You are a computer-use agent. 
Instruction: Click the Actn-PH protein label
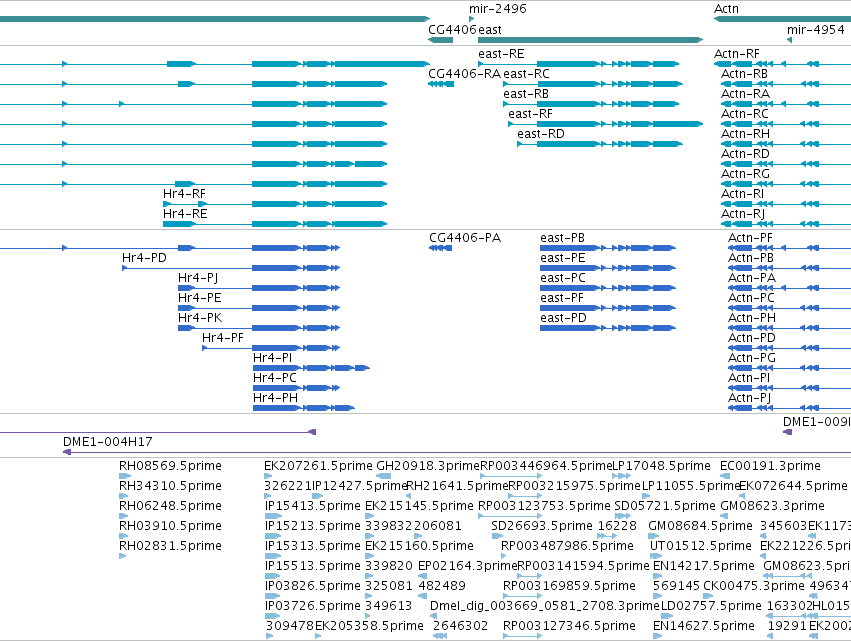click(752, 319)
